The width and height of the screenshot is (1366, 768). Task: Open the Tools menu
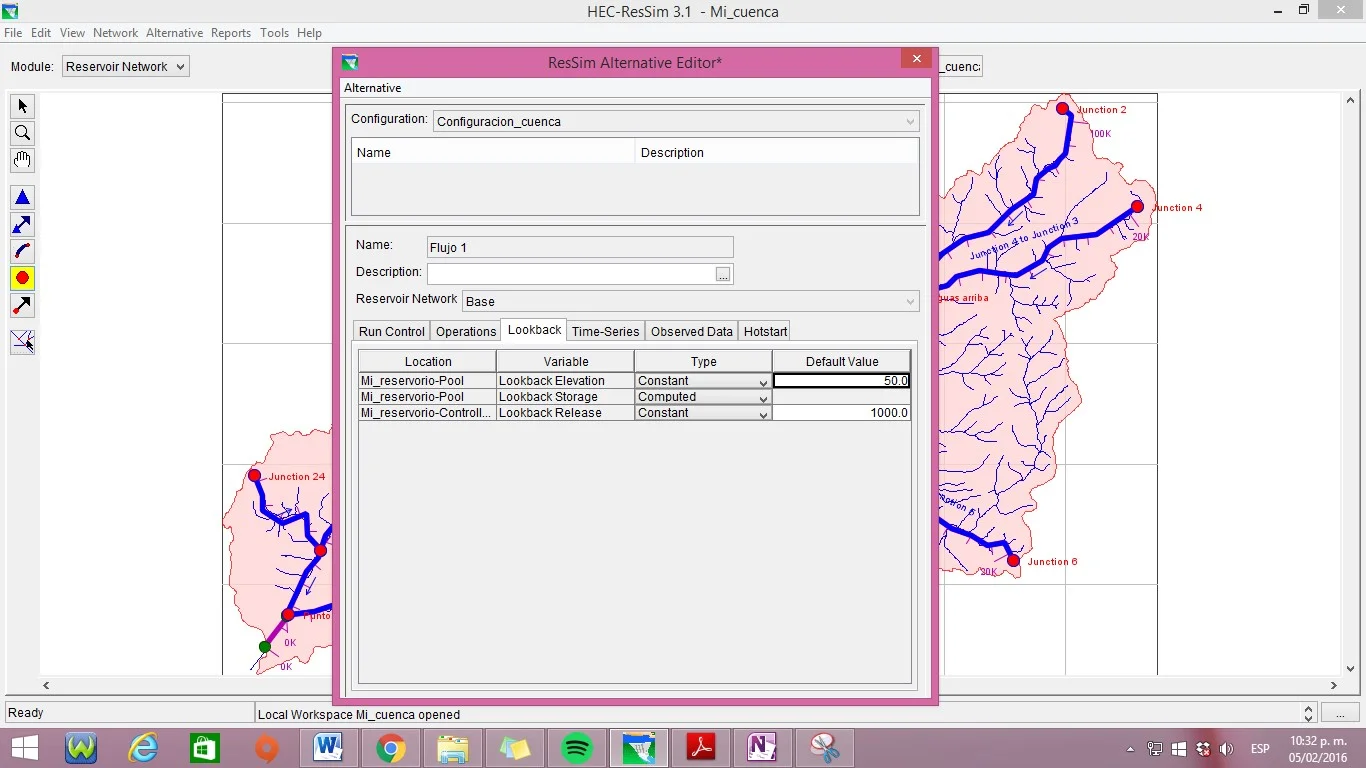coord(274,33)
